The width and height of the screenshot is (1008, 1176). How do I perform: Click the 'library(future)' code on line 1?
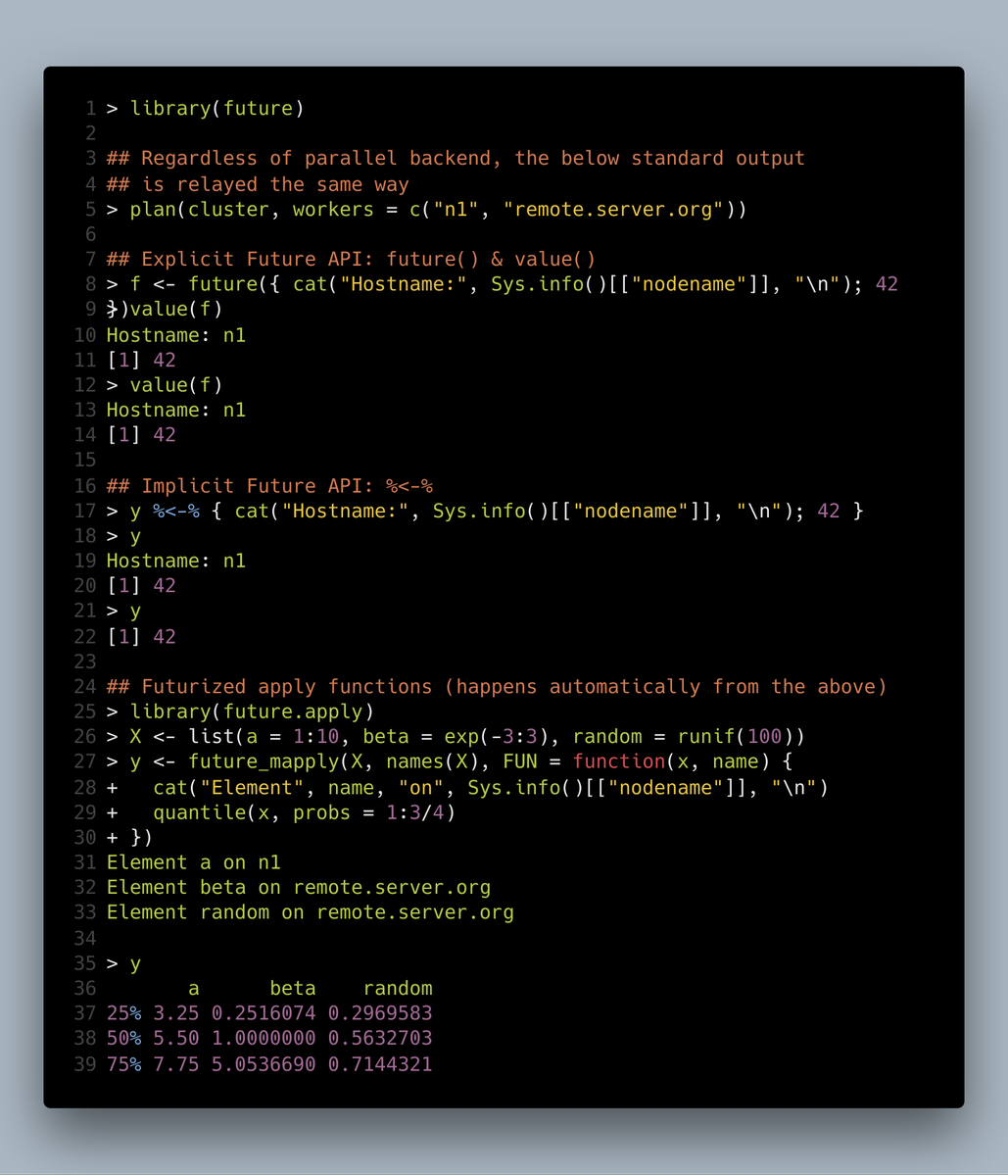pos(216,108)
